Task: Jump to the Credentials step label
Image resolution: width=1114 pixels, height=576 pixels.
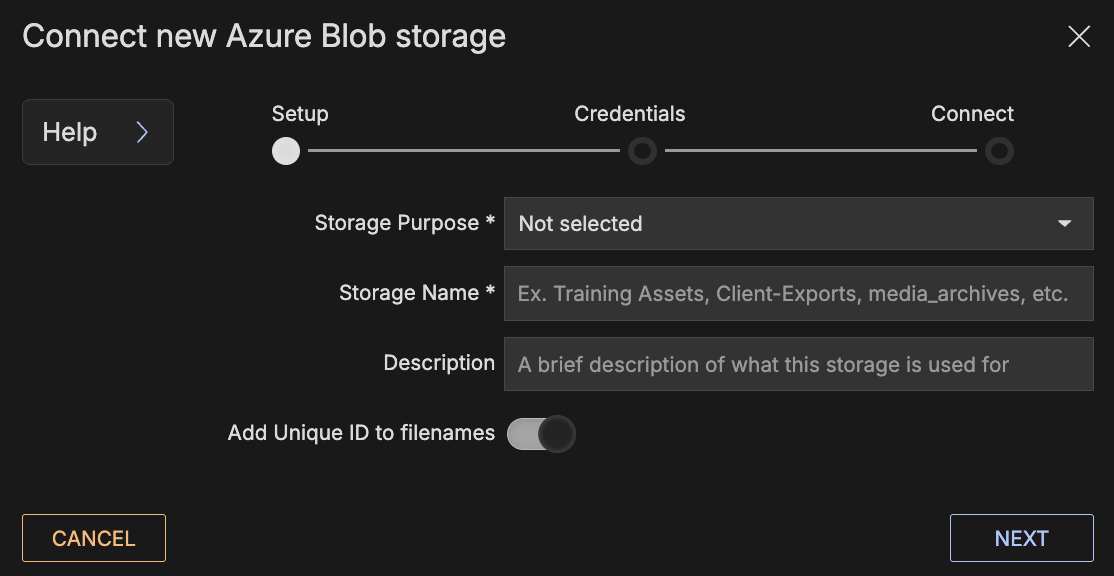Action: 629,114
